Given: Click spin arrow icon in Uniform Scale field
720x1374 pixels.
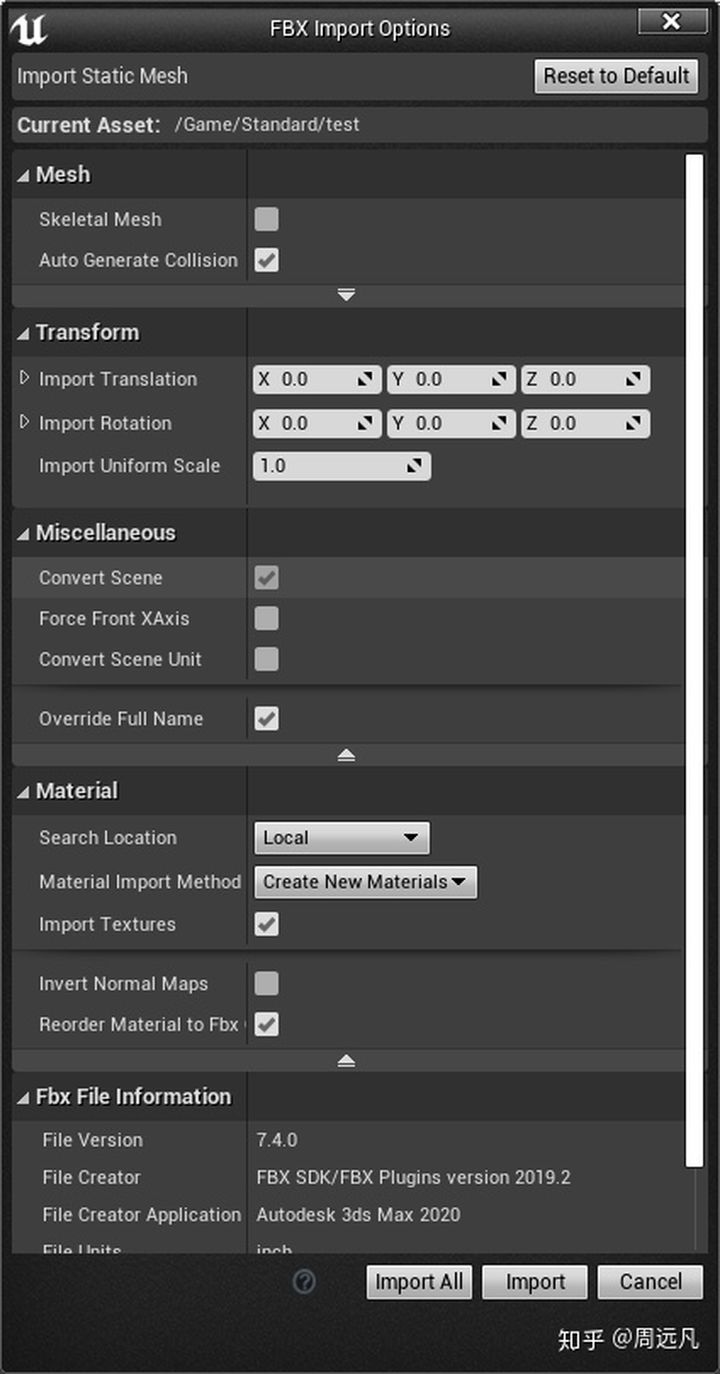Looking at the screenshot, I should pyautogui.click(x=414, y=466).
